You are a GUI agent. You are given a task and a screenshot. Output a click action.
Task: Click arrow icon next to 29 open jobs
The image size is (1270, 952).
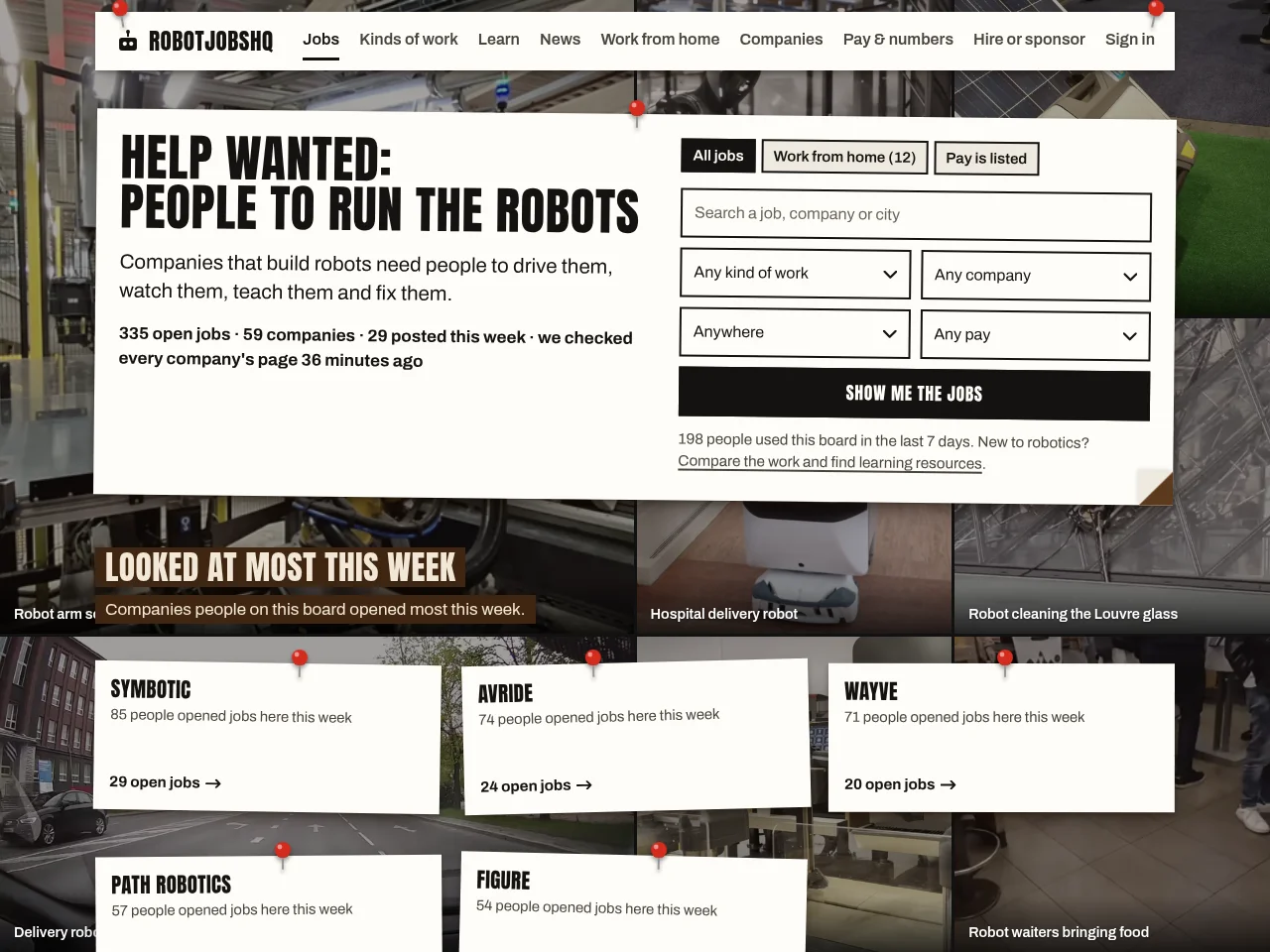pos(212,783)
